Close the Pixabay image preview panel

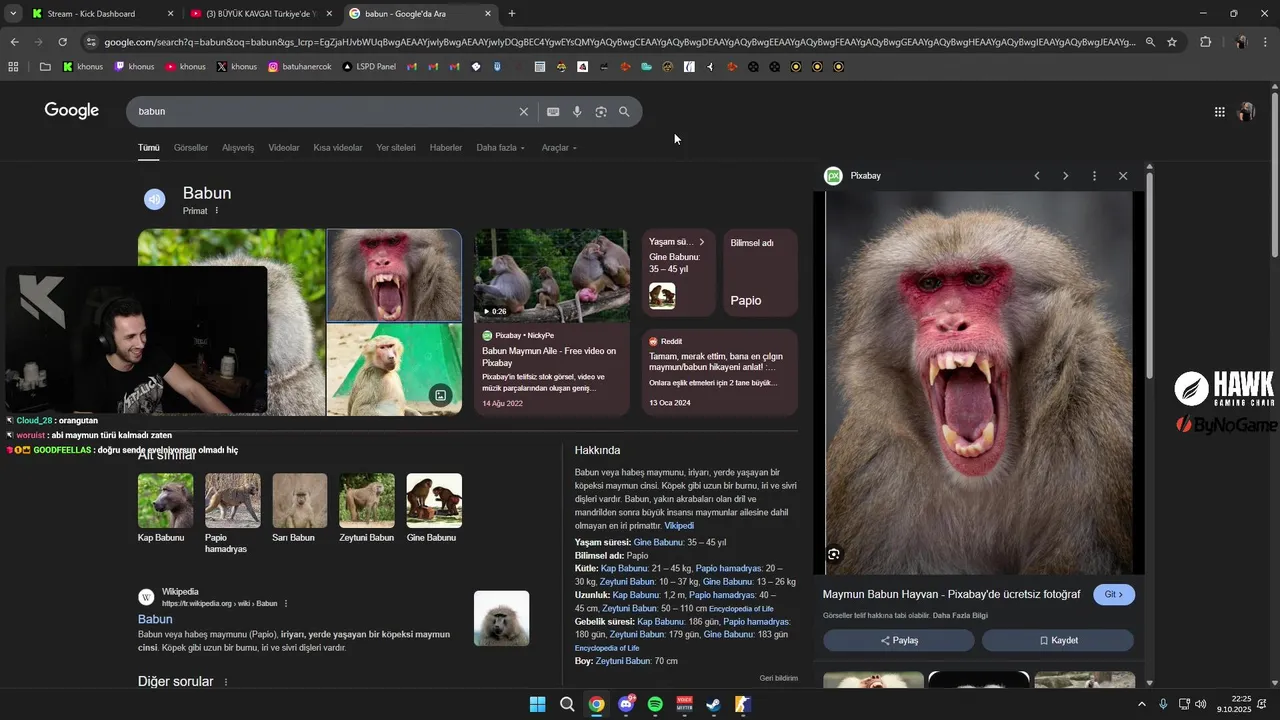click(1123, 176)
